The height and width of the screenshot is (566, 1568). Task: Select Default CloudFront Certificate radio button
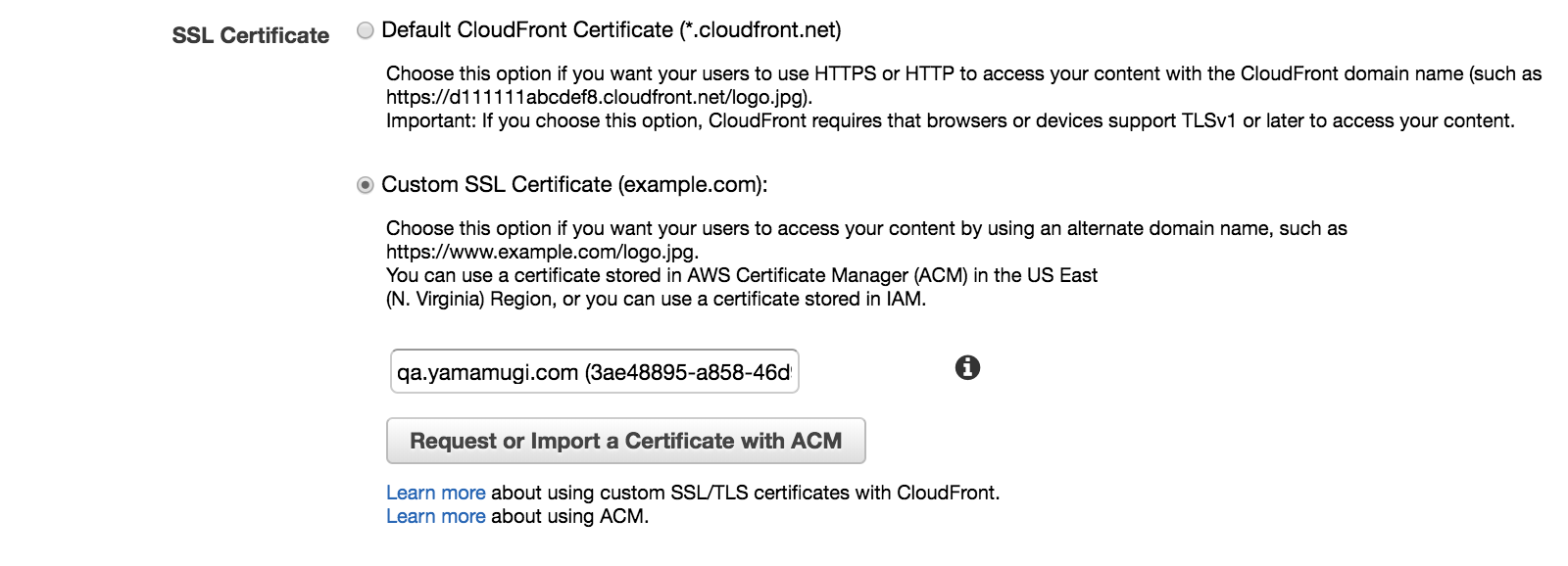pyautogui.click(x=366, y=30)
